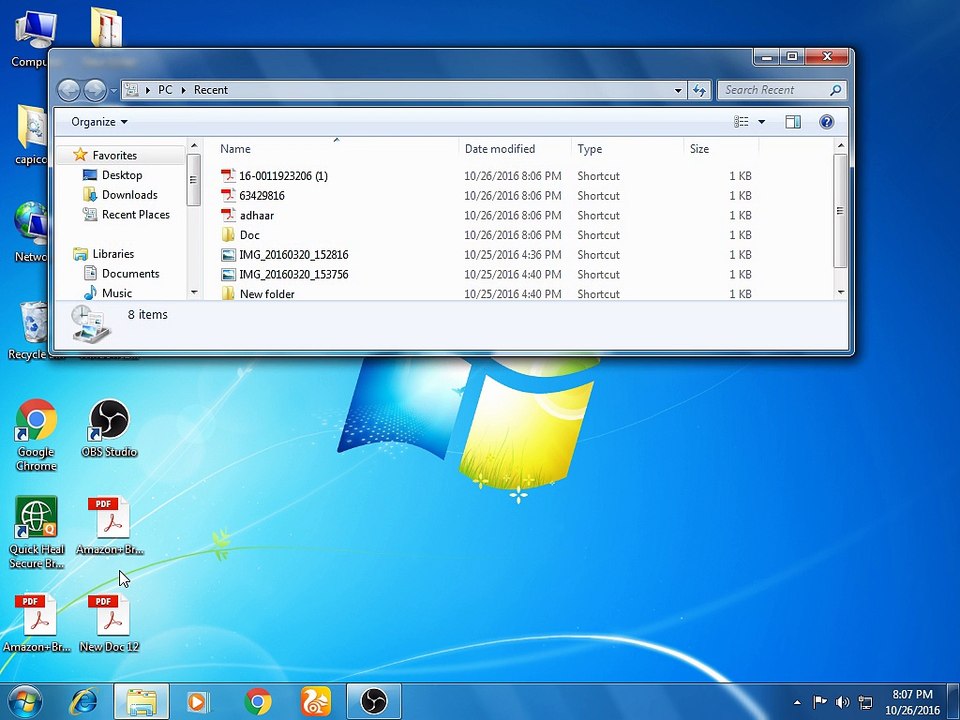The height and width of the screenshot is (720, 960).
Task: Select Recent Places in the navigation pane
Action: (x=135, y=214)
